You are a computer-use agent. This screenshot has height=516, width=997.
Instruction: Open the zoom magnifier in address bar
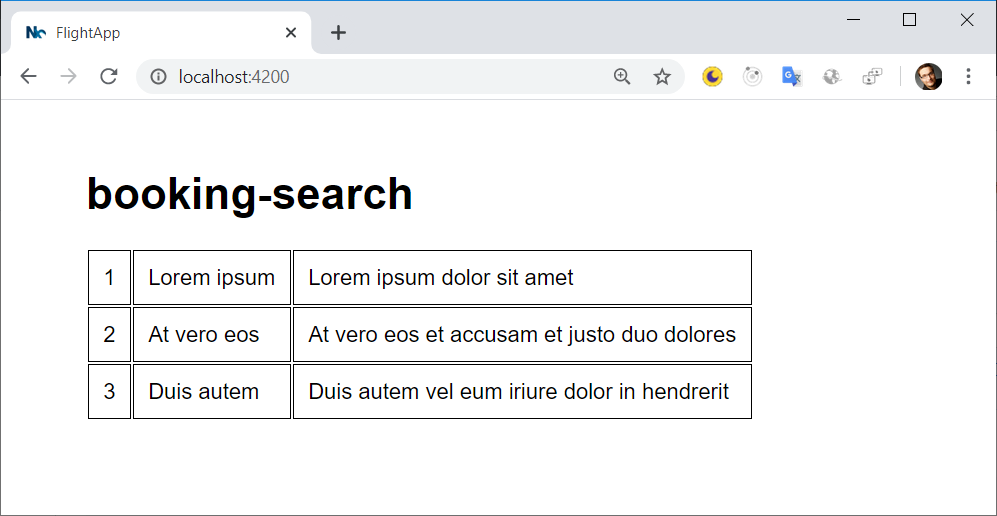click(622, 77)
